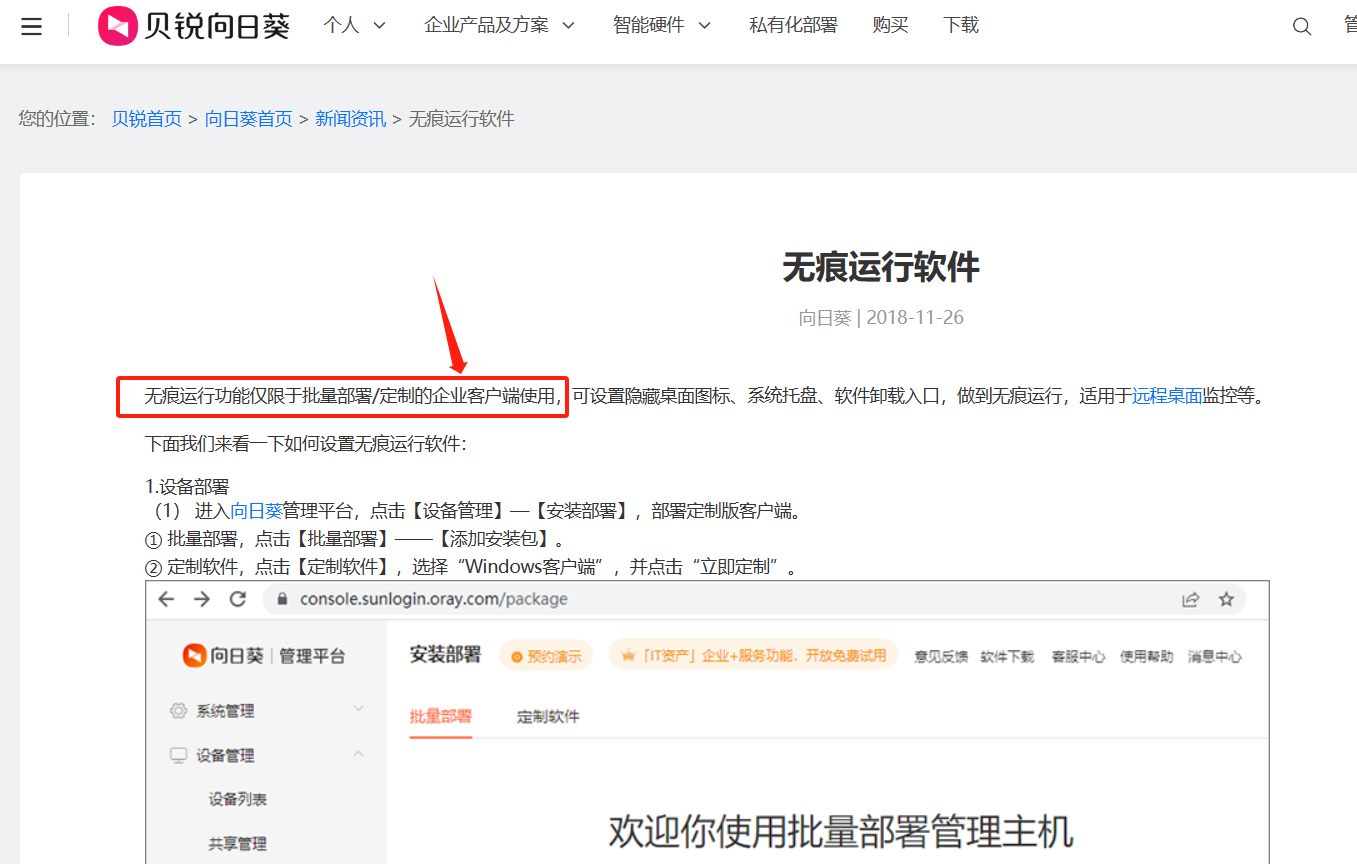Image resolution: width=1357 pixels, height=864 pixels.
Task: Select the 批量部署 tab
Action: [440, 716]
